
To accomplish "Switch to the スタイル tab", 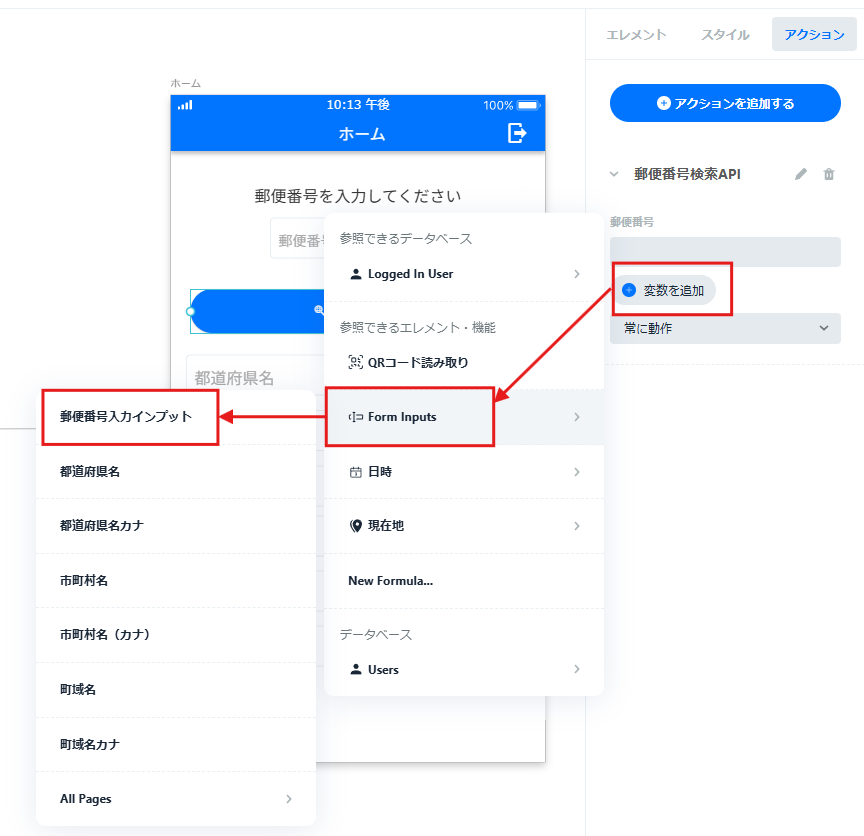I will tap(725, 34).
